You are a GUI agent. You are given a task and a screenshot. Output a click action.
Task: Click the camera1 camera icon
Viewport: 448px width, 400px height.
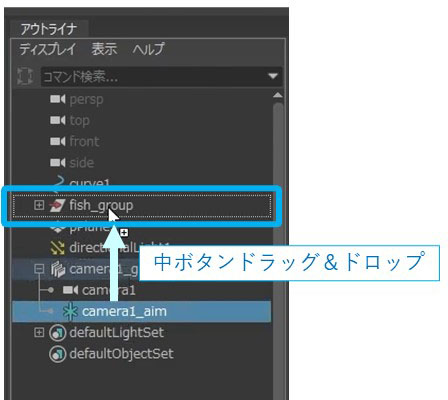(71, 290)
